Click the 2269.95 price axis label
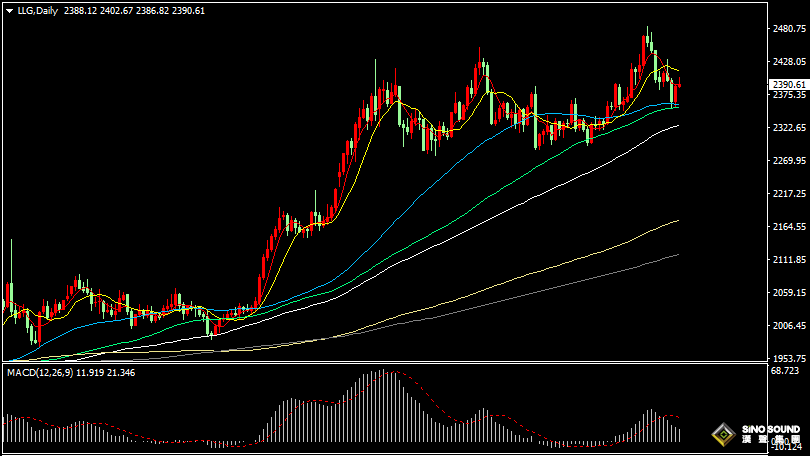Screen dimensions: 810x456 (x=788, y=161)
